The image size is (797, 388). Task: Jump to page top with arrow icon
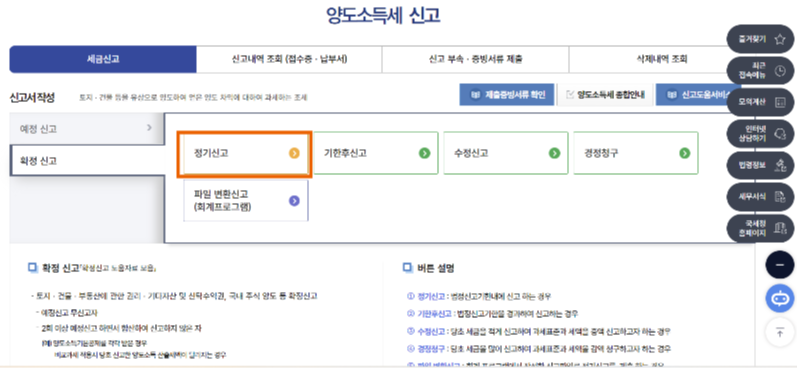click(780, 332)
